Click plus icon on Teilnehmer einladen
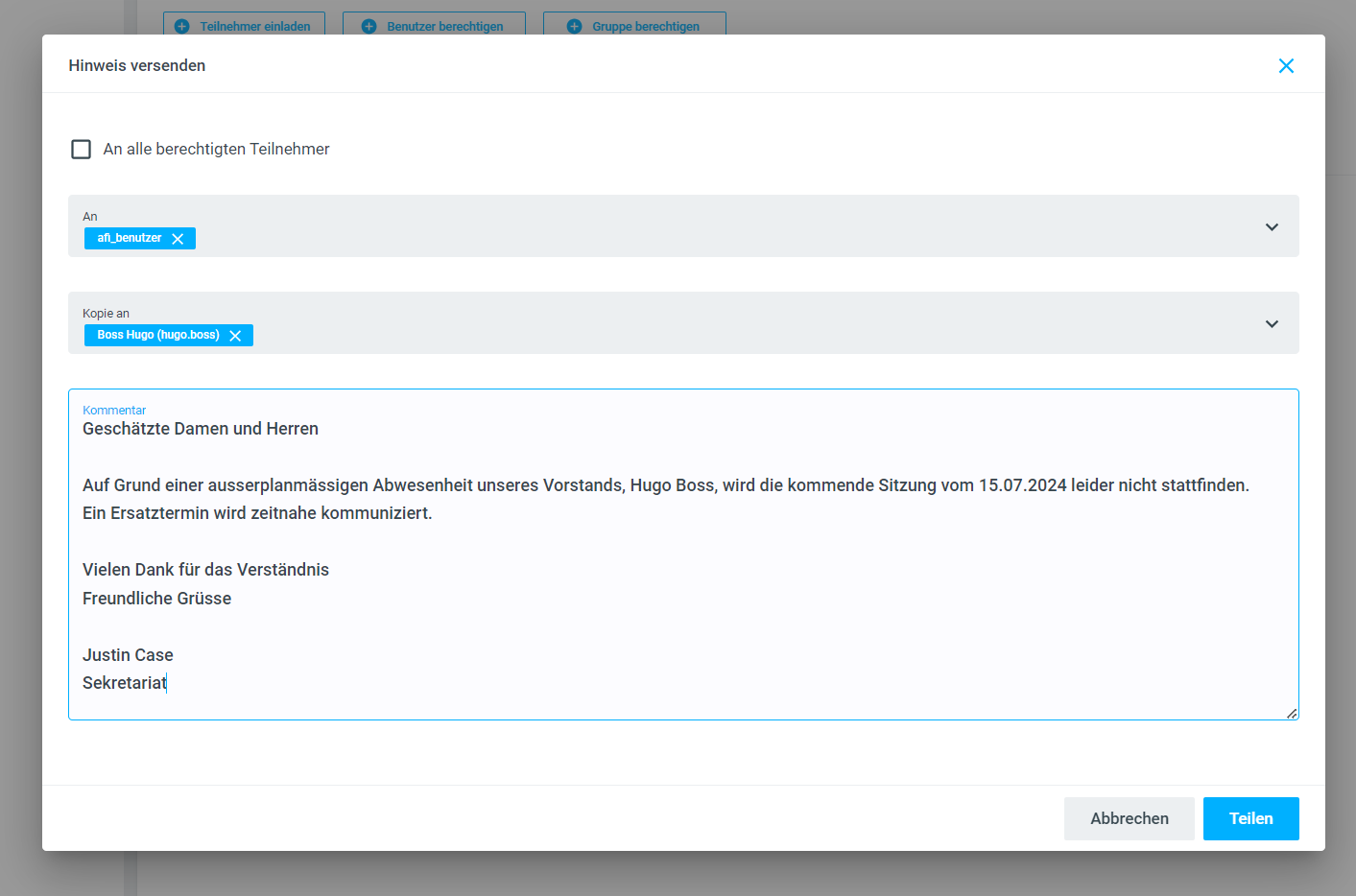1356x896 pixels. pos(182,26)
